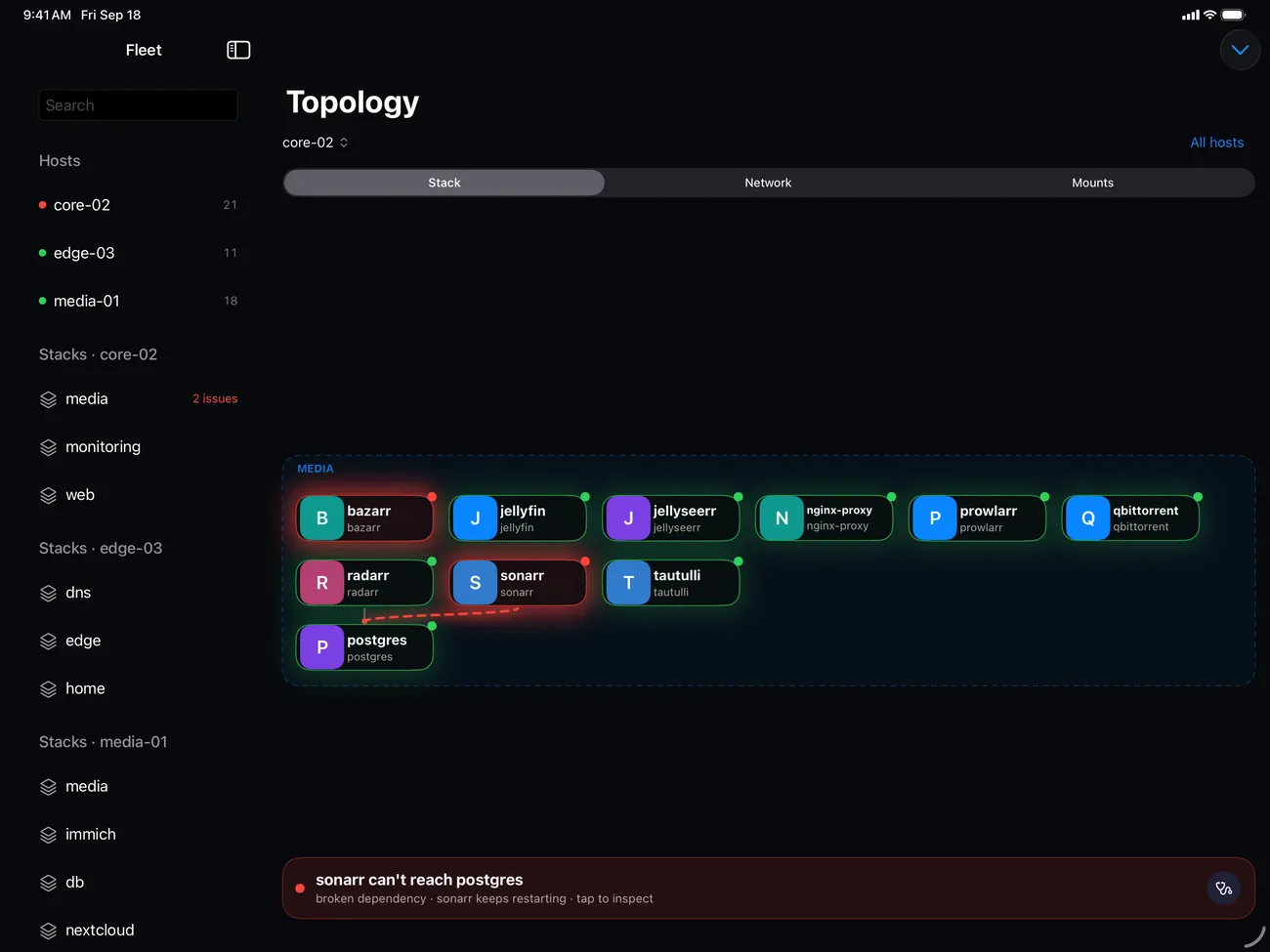Open the media stack under media-01

138,786
